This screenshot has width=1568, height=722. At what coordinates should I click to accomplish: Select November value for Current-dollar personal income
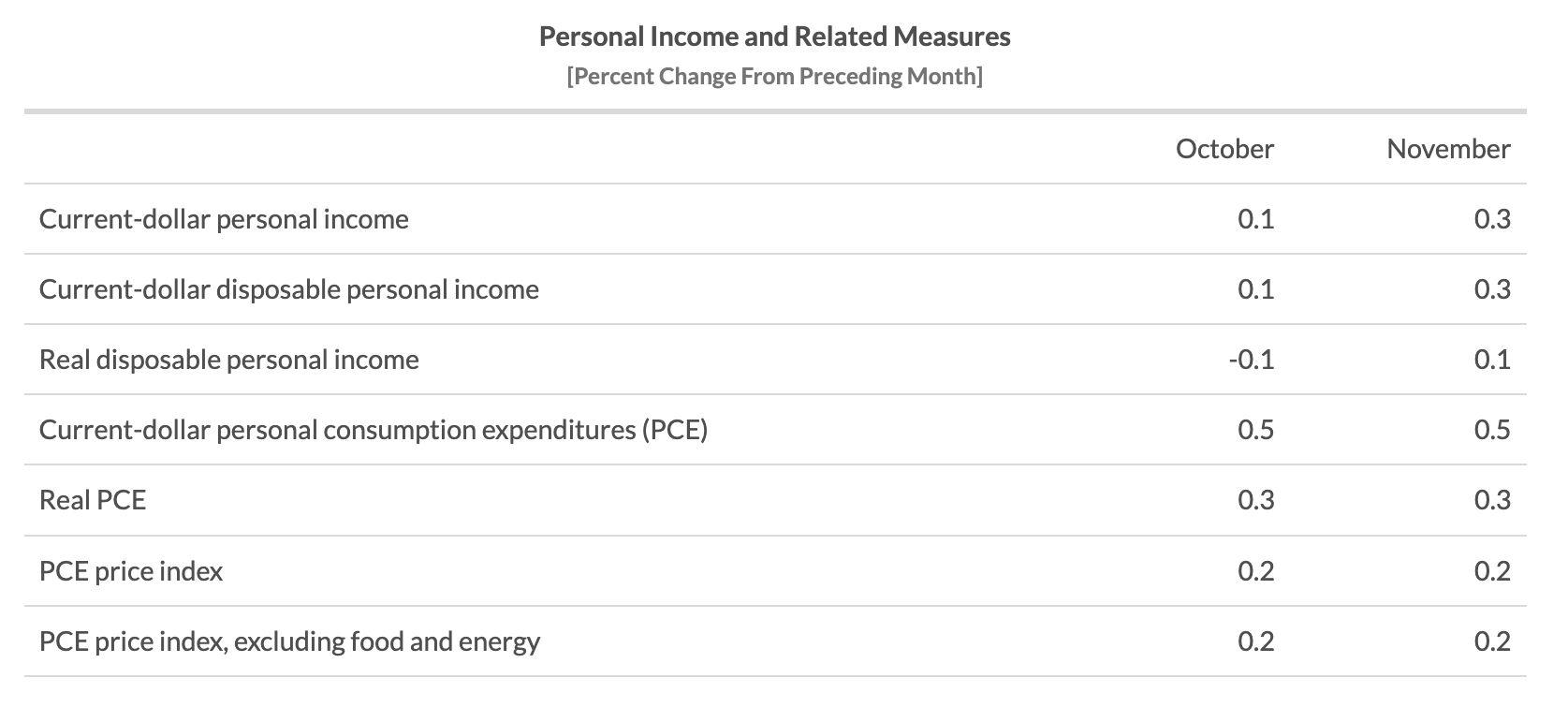pyautogui.click(x=1491, y=219)
